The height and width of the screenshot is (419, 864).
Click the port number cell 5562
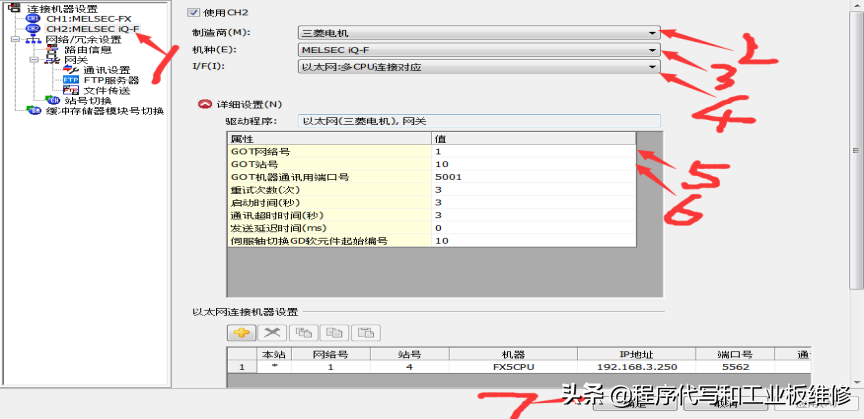point(735,367)
